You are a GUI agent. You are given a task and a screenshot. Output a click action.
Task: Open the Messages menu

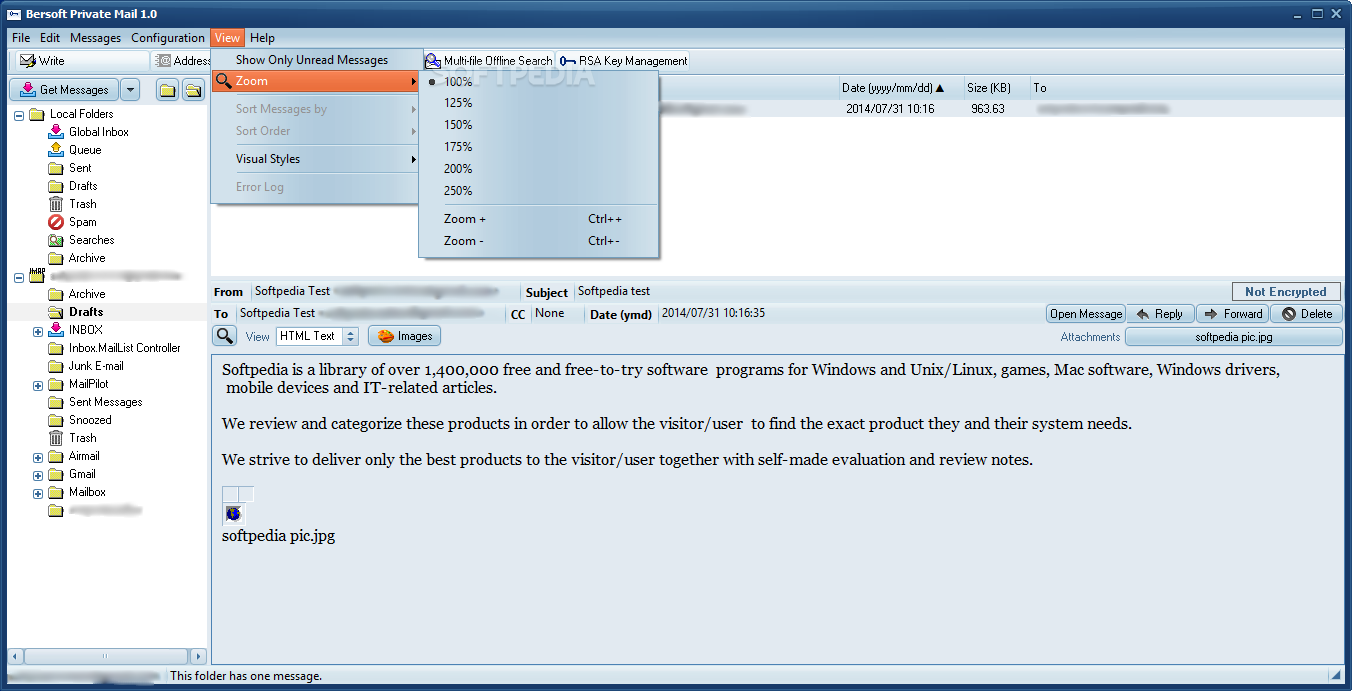[95, 38]
